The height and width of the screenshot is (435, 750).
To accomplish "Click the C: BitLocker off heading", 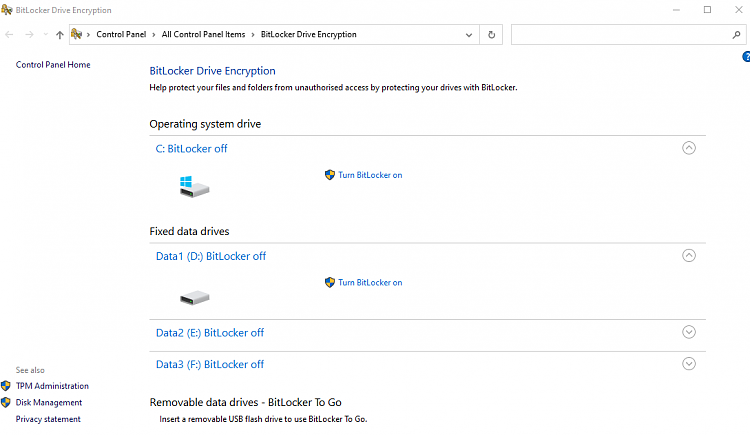I will coord(191,149).
